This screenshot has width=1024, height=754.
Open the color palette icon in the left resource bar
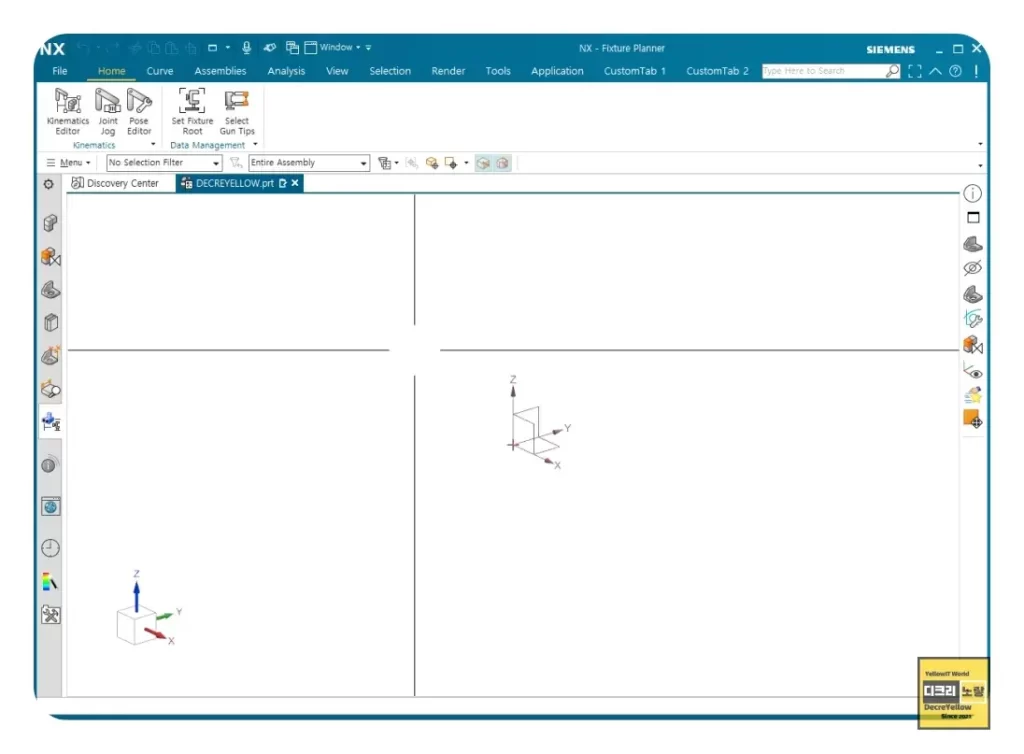[x=50, y=582]
